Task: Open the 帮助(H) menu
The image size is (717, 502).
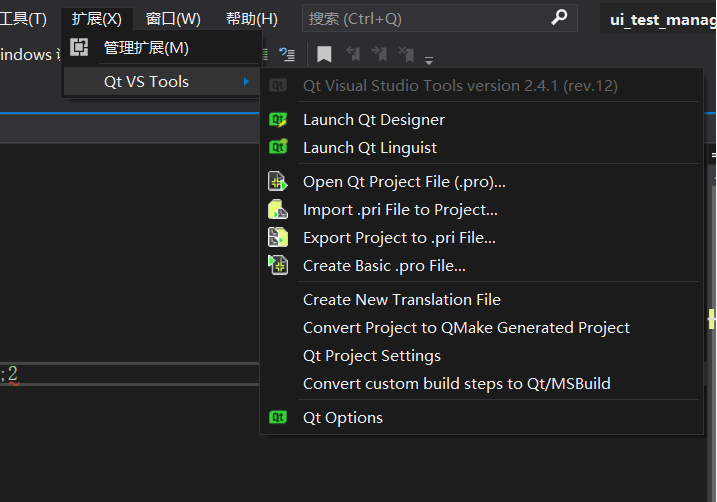Action: click(x=251, y=19)
